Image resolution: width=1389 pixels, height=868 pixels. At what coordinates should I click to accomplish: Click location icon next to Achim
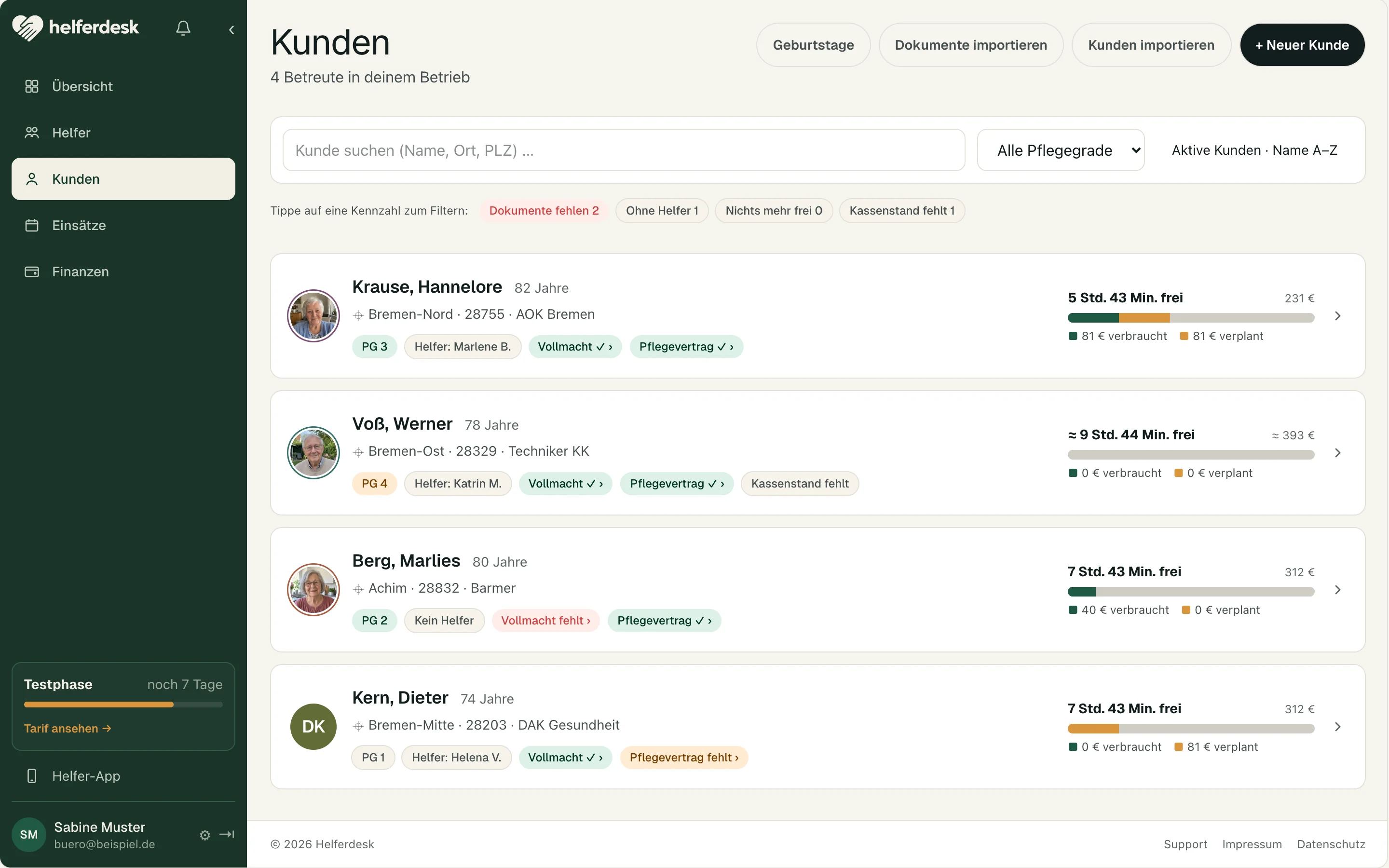[358, 589]
